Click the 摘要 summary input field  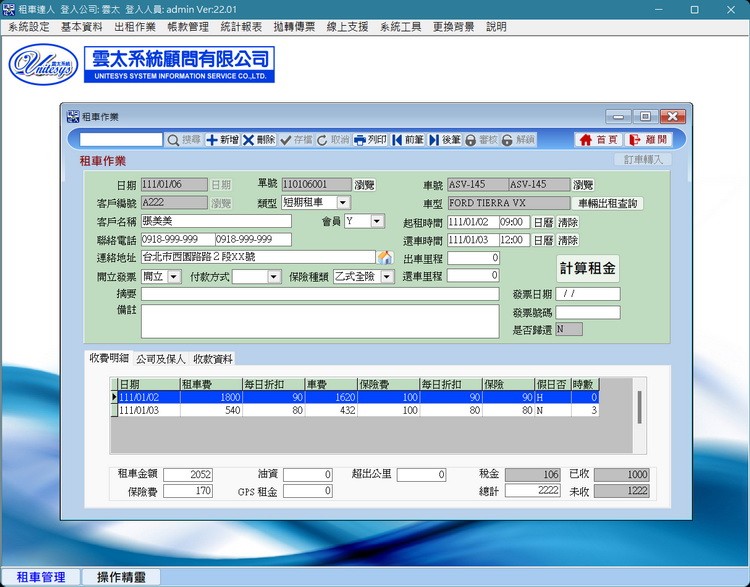(319, 294)
